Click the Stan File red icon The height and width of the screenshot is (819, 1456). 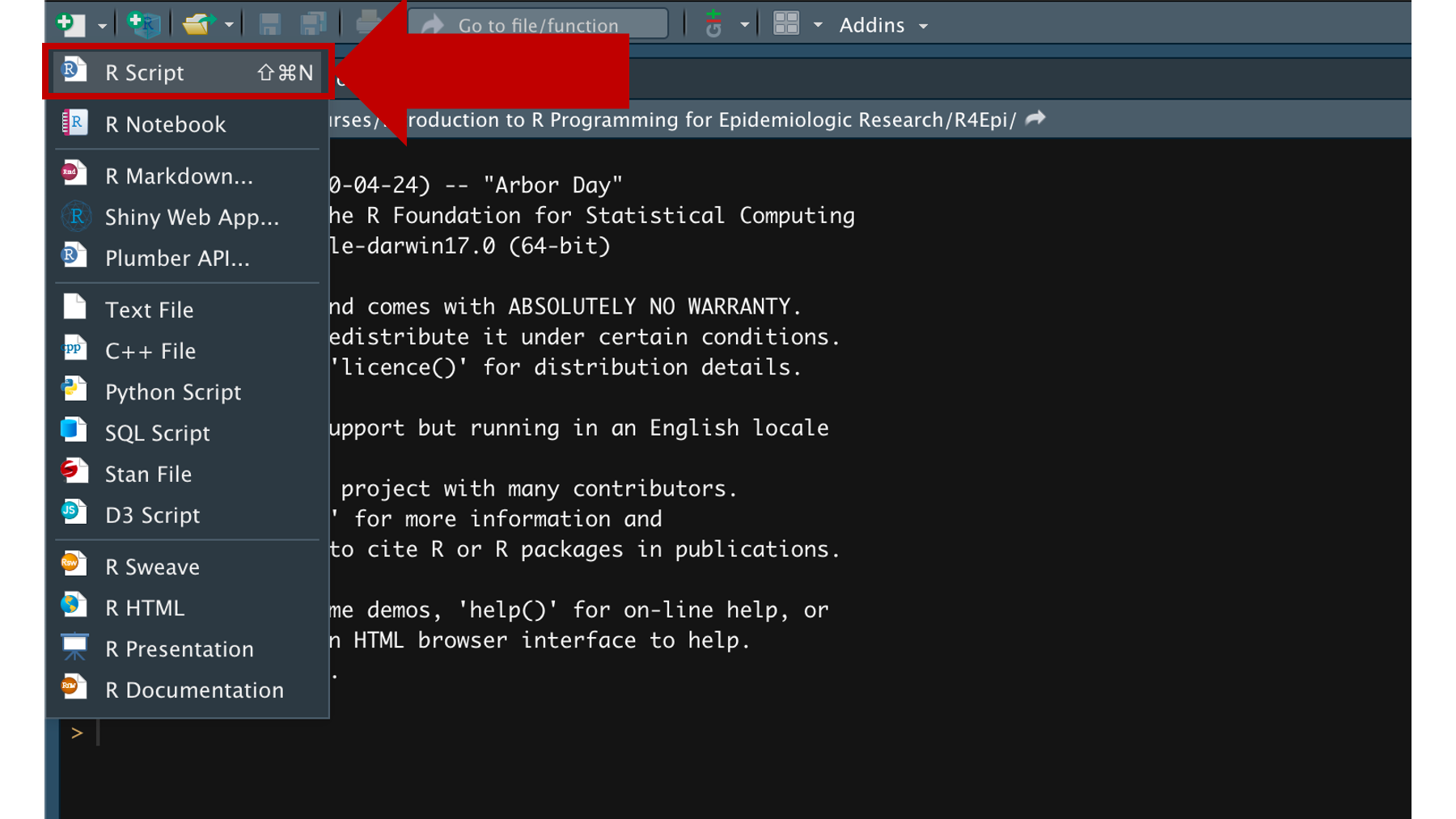tap(74, 471)
